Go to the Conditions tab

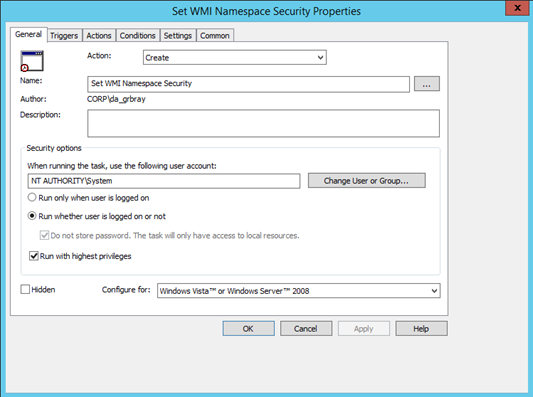(x=138, y=35)
